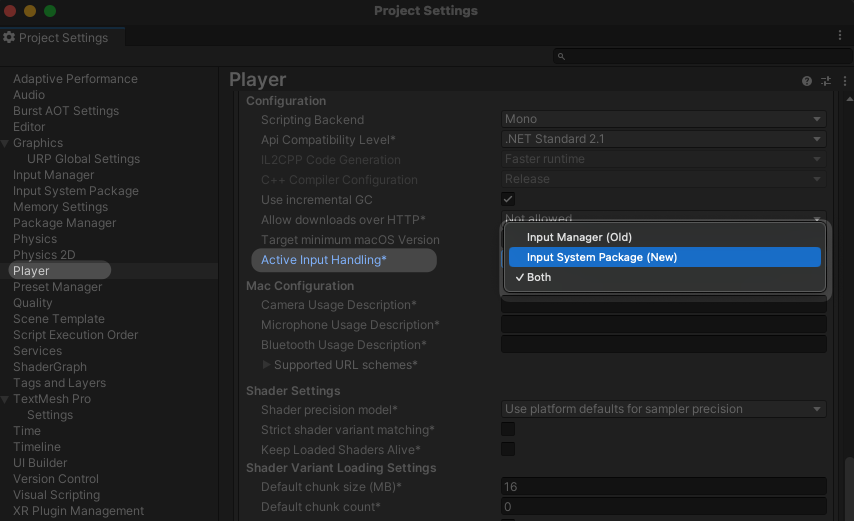The height and width of the screenshot is (521, 854).
Task: Open XR Plugin Management settings
Action: pyautogui.click(x=78, y=511)
